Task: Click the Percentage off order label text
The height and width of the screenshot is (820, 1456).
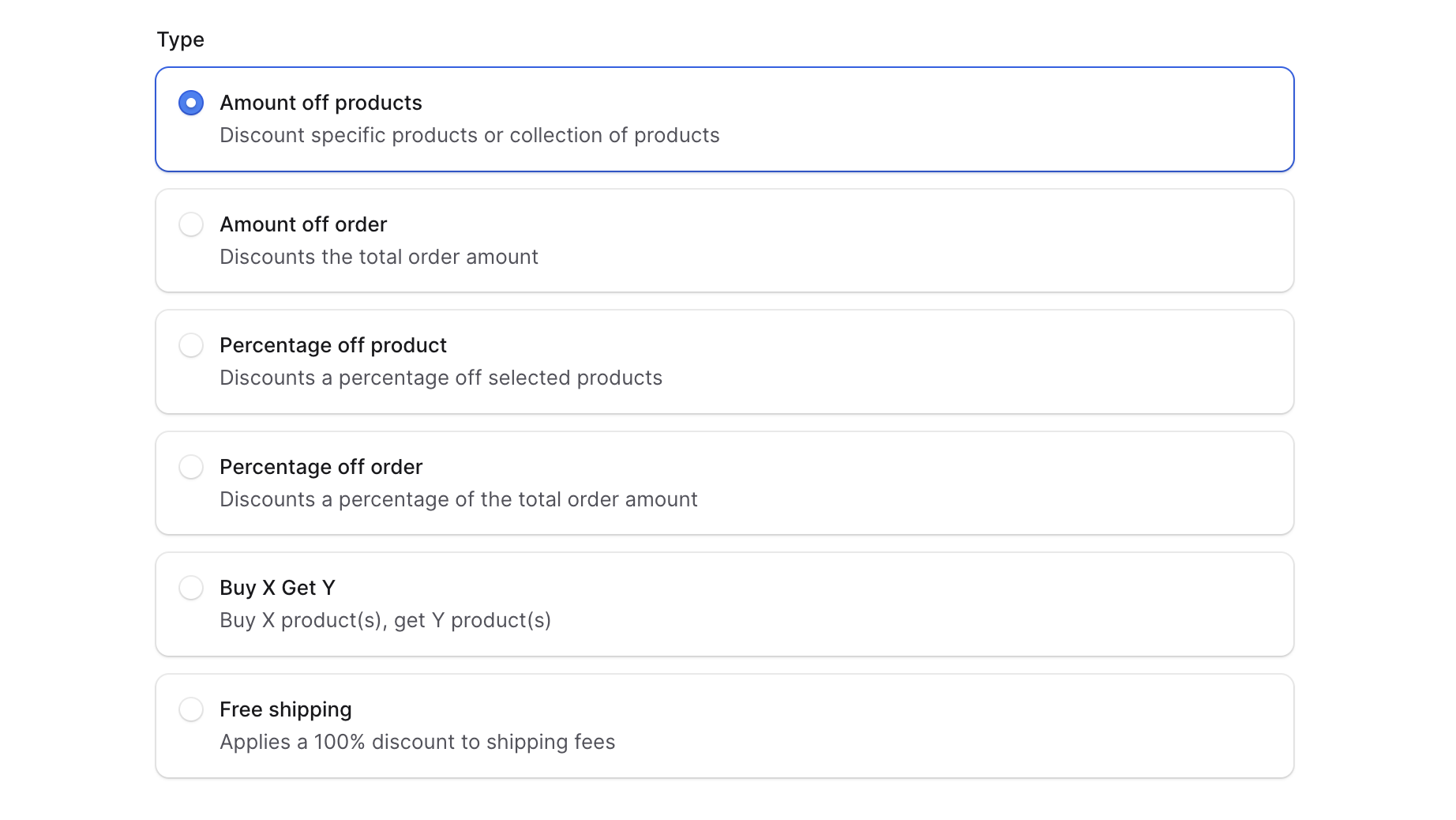Action: tap(321, 467)
